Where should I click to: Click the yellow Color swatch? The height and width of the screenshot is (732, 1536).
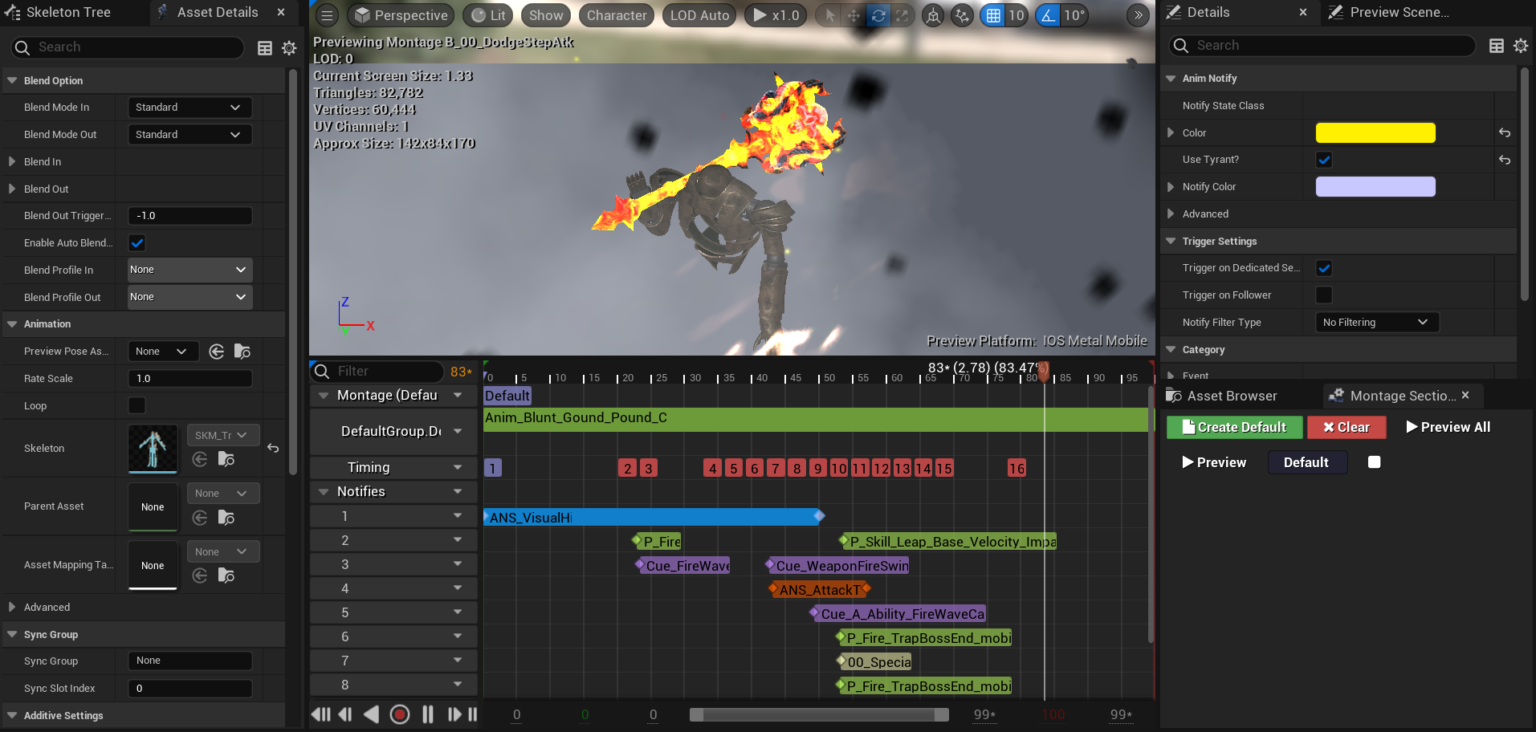[x=1375, y=132]
